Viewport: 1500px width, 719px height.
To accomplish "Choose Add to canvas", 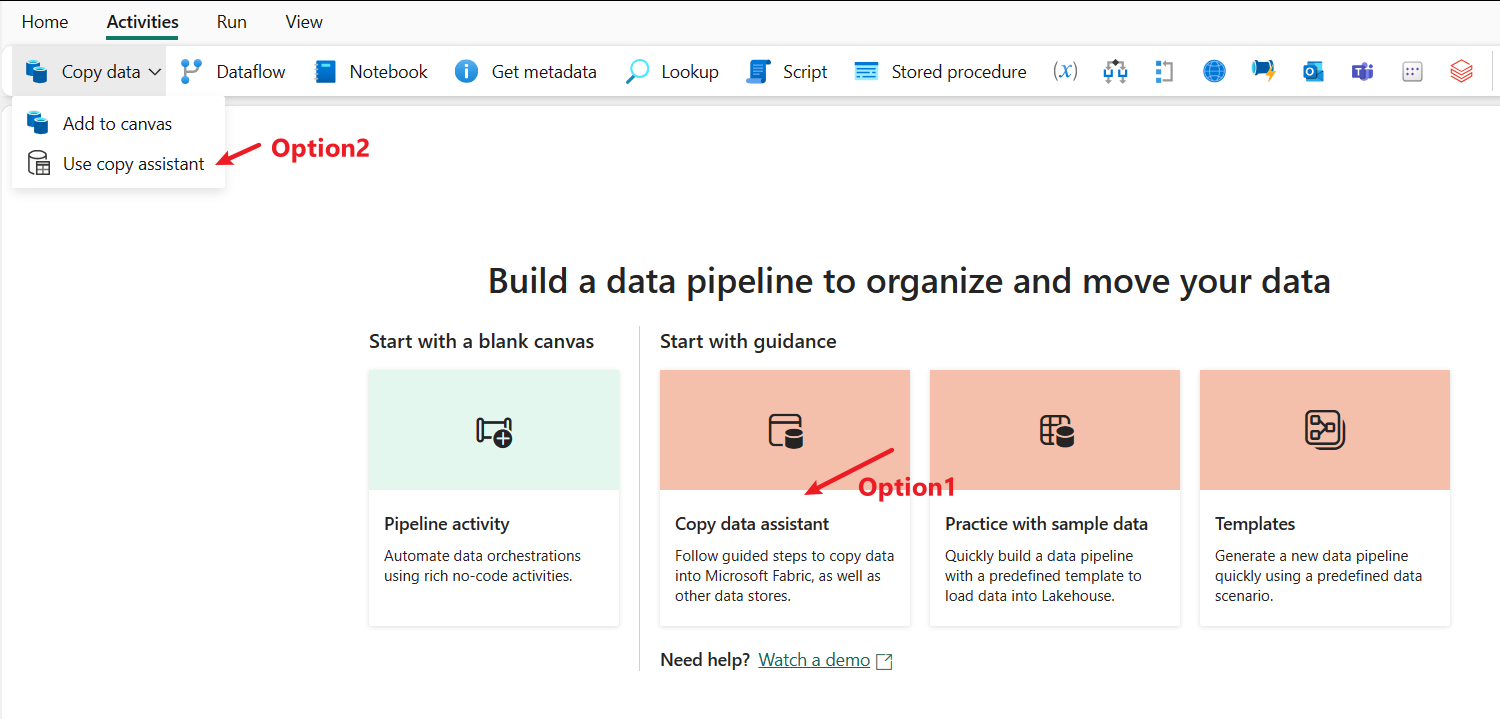I will click(118, 124).
